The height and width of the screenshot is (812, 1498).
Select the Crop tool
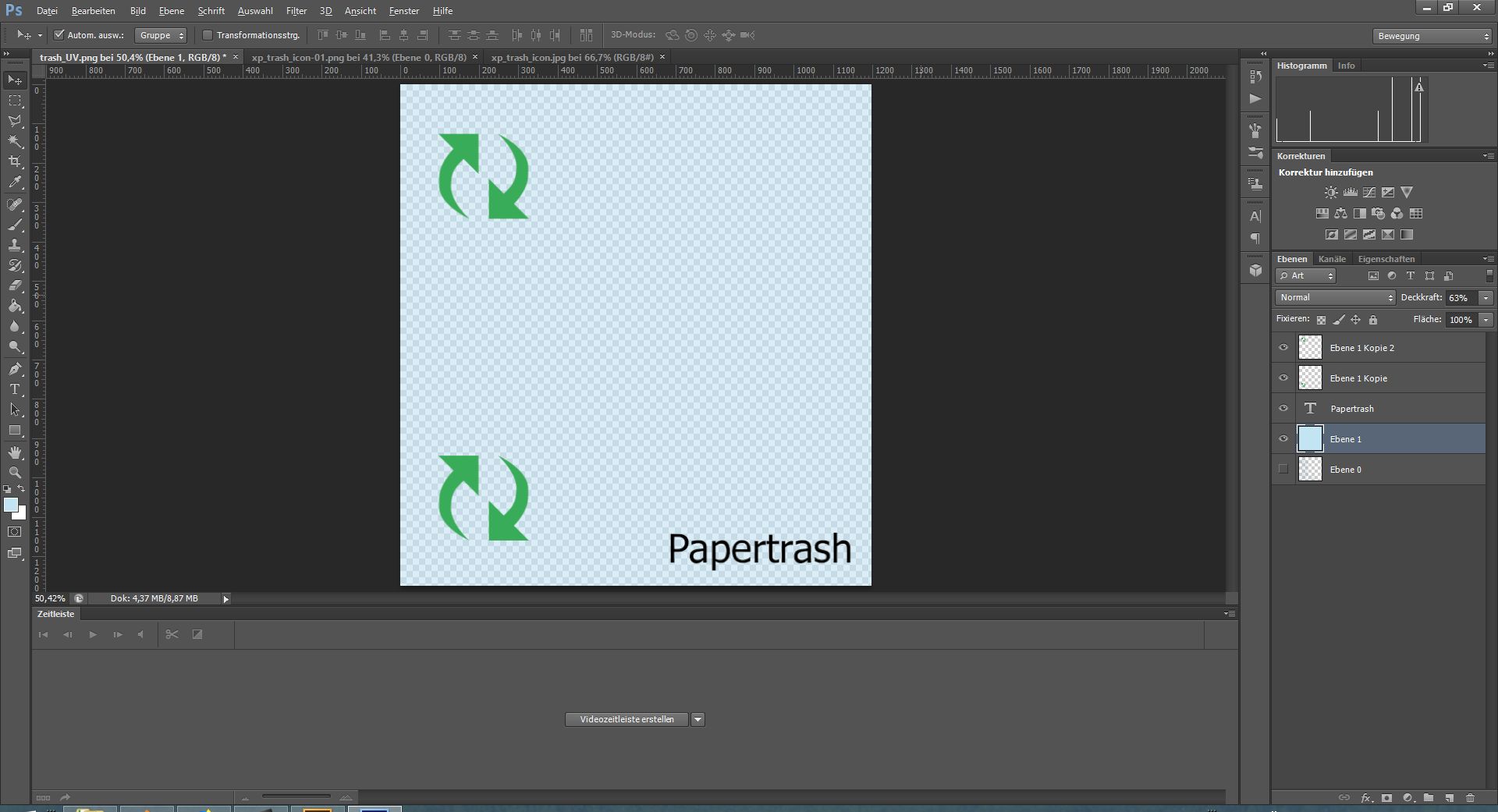(x=15, y=161)
